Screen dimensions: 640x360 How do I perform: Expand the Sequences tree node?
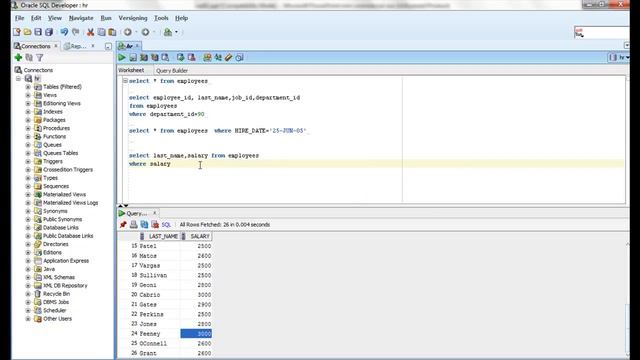pos(28,186)
